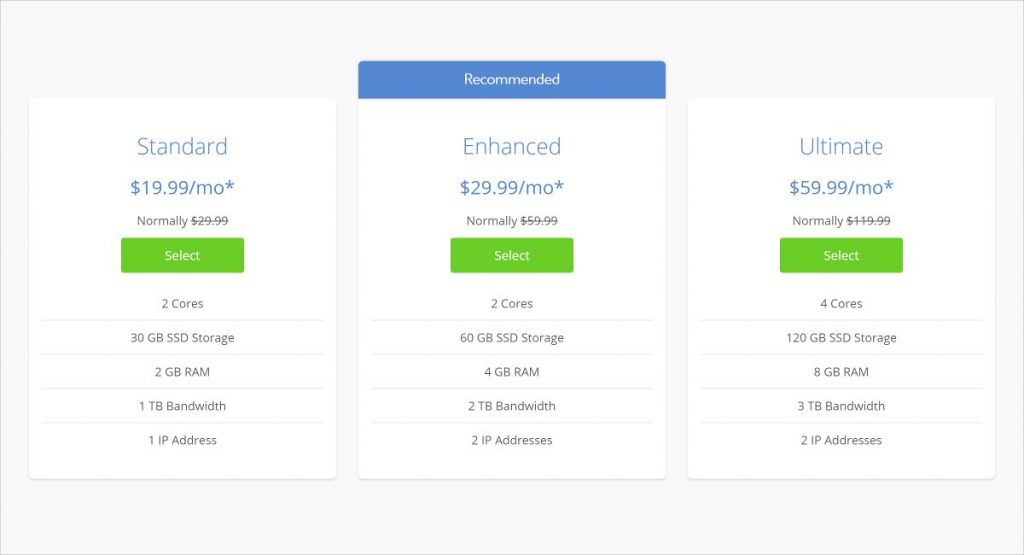Click the 3 TB Bandwidth feature

click(x=841, y=406)
